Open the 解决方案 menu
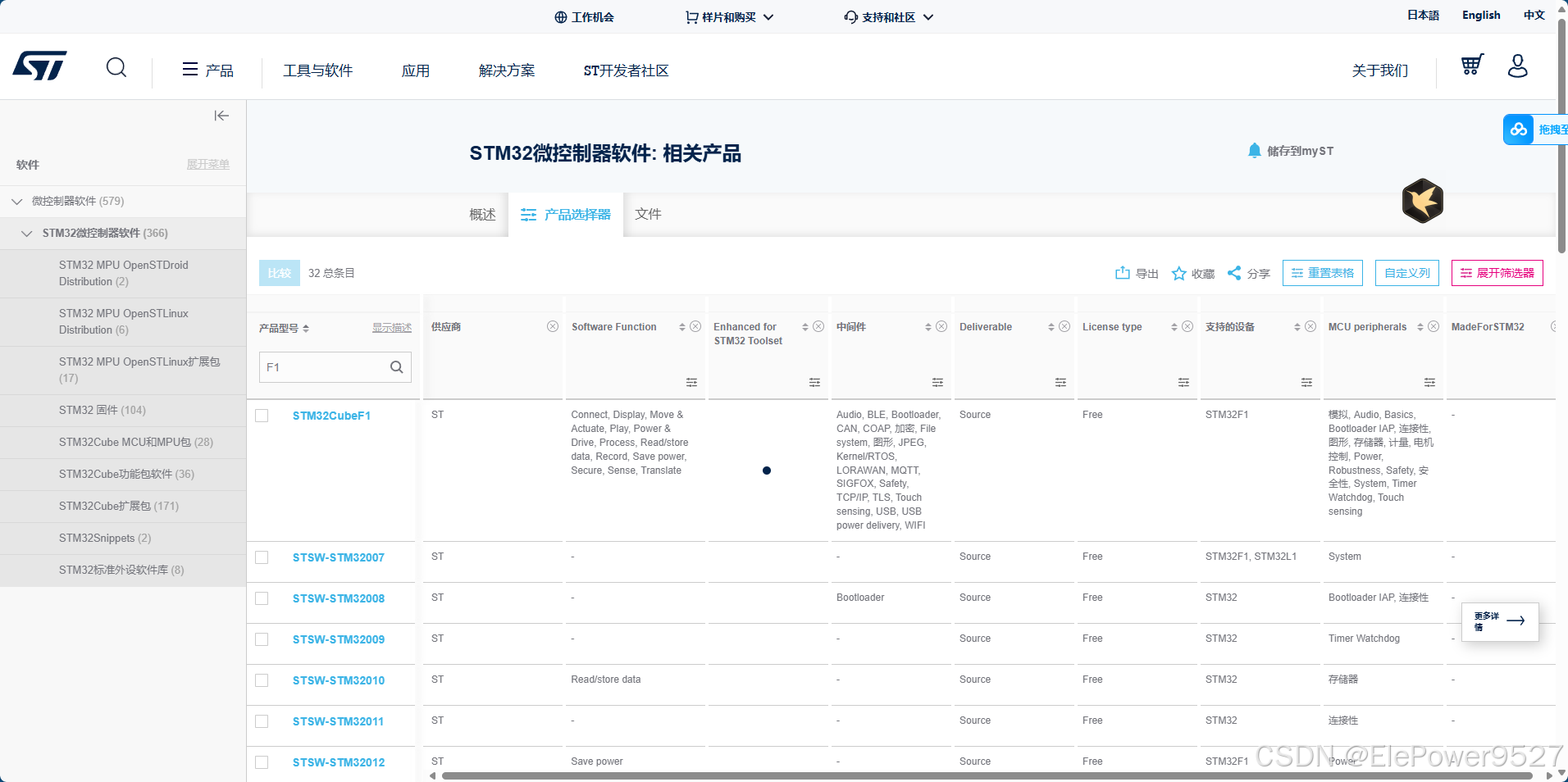 [507, 70]
